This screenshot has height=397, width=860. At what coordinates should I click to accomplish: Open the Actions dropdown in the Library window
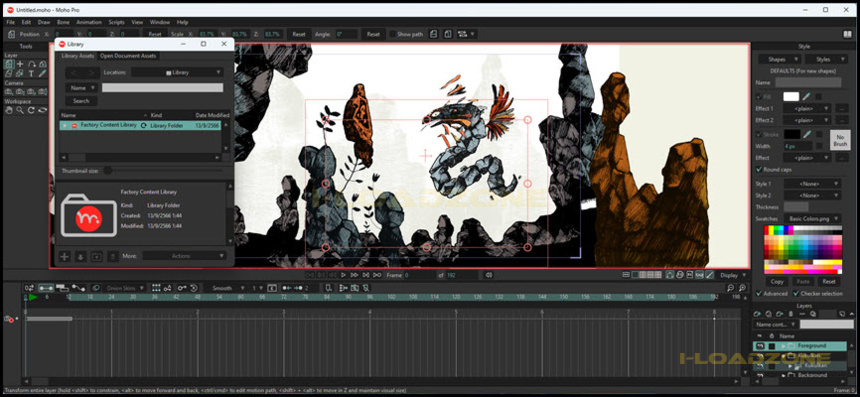184,256
